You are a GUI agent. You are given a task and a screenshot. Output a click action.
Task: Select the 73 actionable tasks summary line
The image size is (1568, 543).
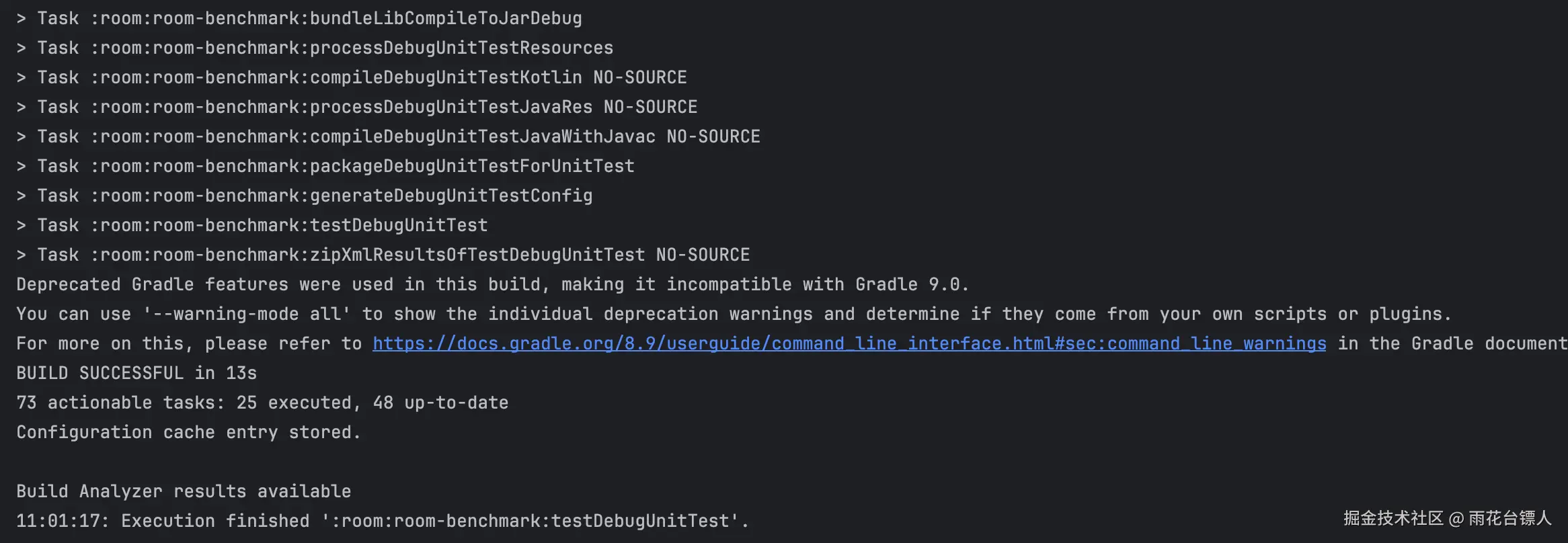pos(262,403)
